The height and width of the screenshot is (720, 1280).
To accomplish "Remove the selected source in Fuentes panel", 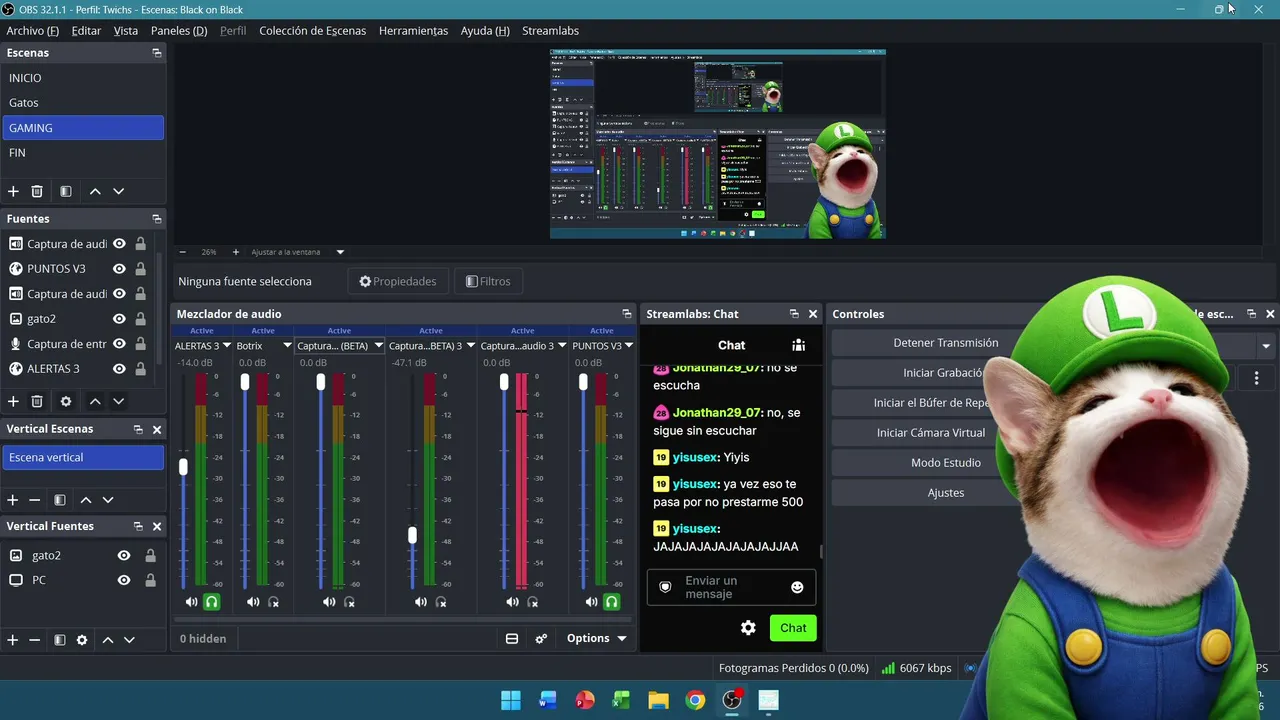I will coord(37,401).
